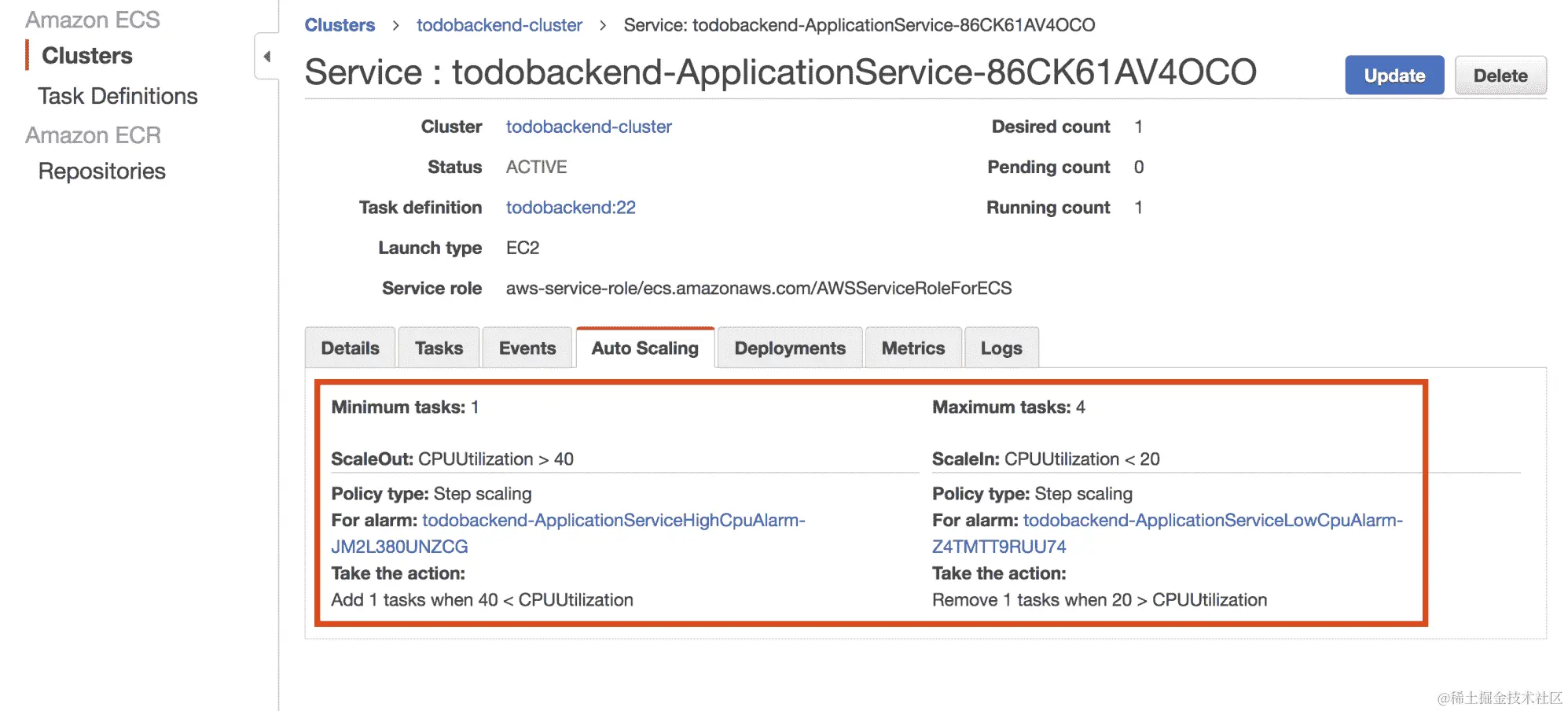This screenshot has width=1568, height=711.
Task: Switch to the Tasks tab
Action: 439,348
